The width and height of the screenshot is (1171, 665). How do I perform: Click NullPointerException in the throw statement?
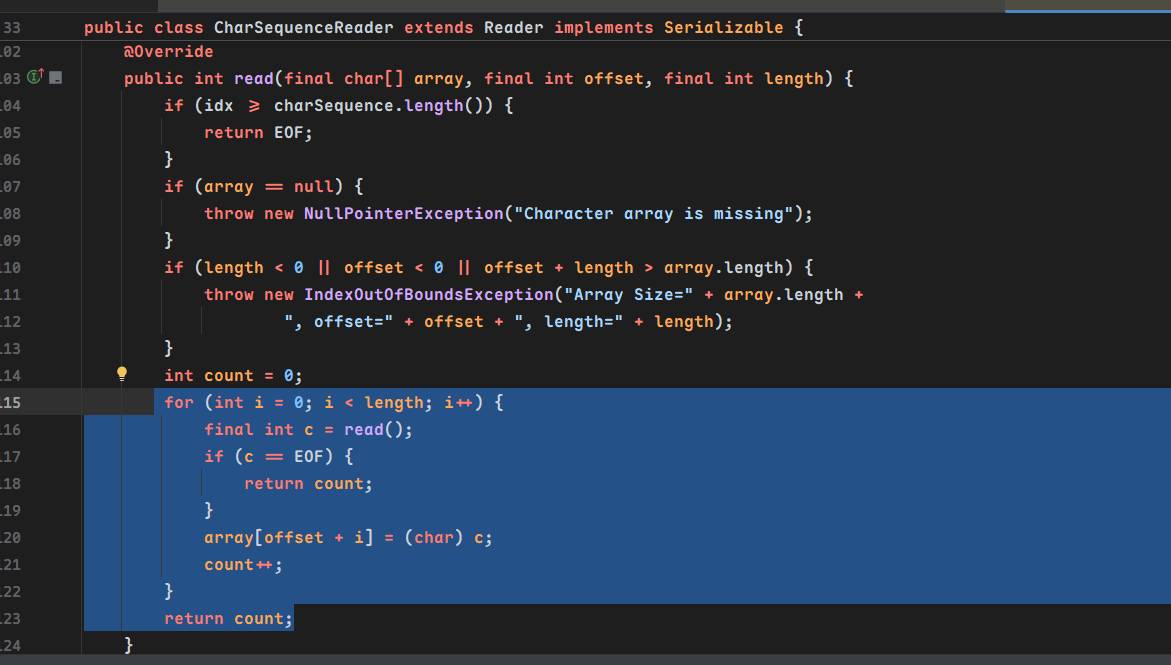coord(403,213)
